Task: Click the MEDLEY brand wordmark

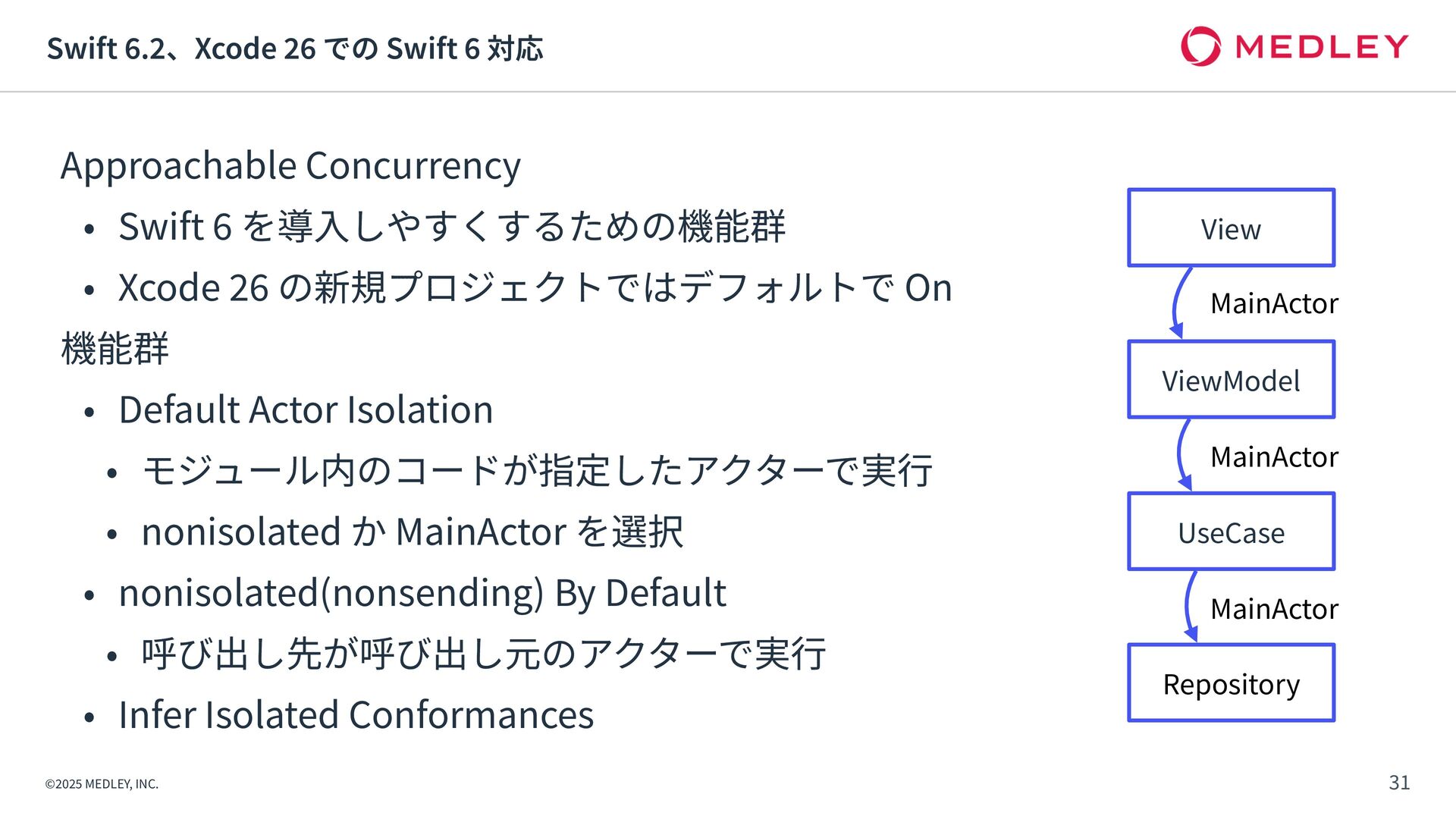Action: (x=1321, y=46)
